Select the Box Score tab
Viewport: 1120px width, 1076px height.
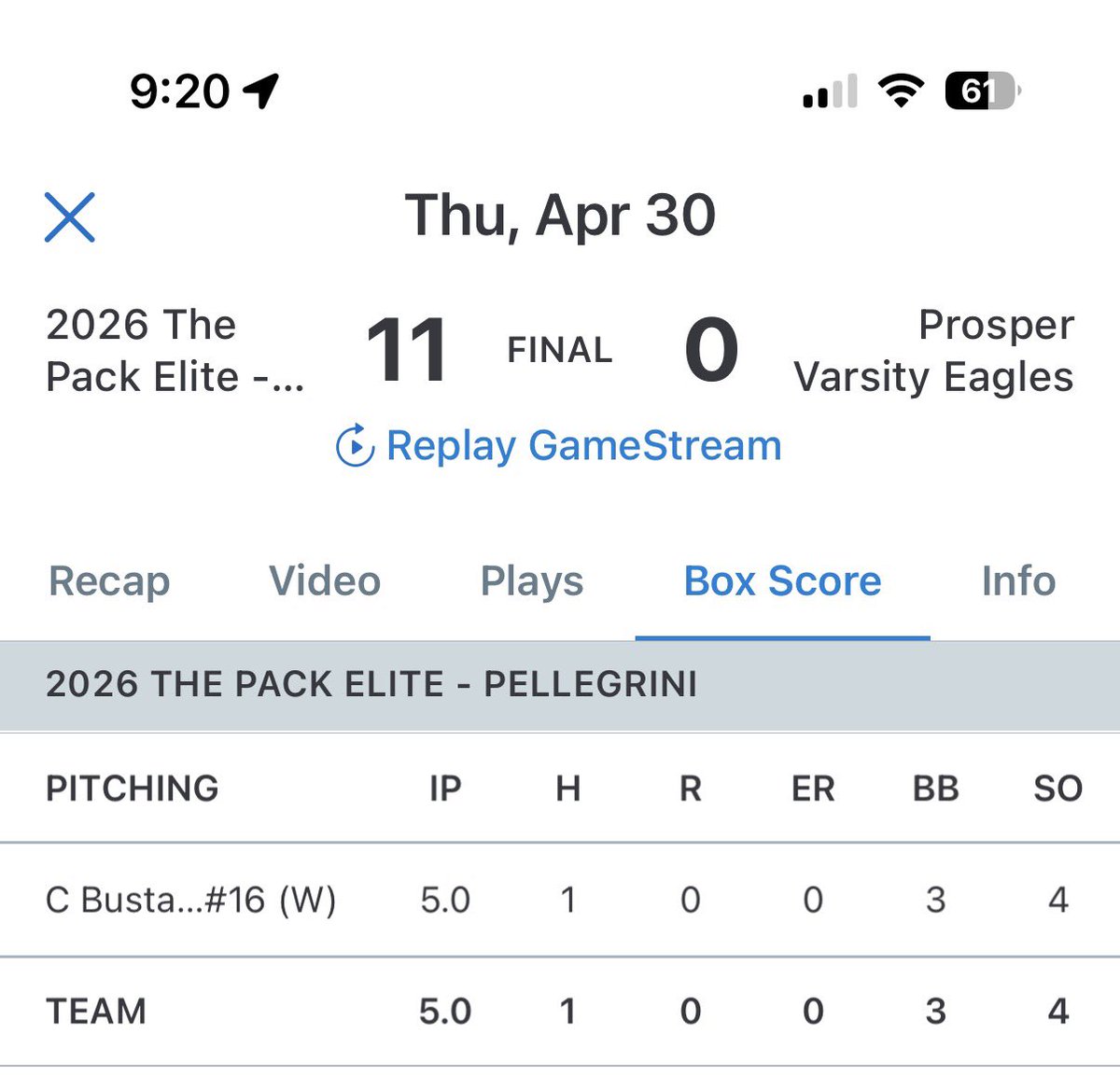point(782,580)
